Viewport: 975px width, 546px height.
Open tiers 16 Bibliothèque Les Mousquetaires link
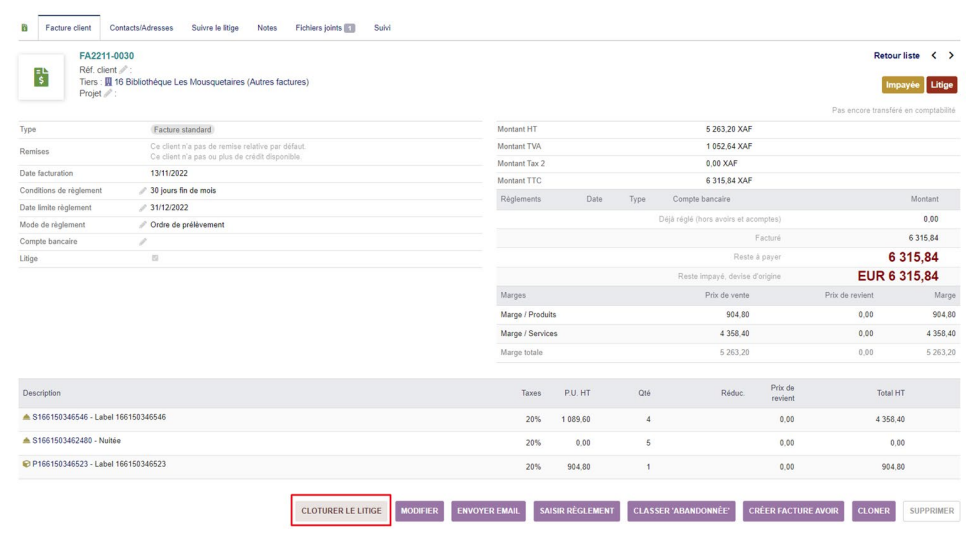(x=180, y=81)
